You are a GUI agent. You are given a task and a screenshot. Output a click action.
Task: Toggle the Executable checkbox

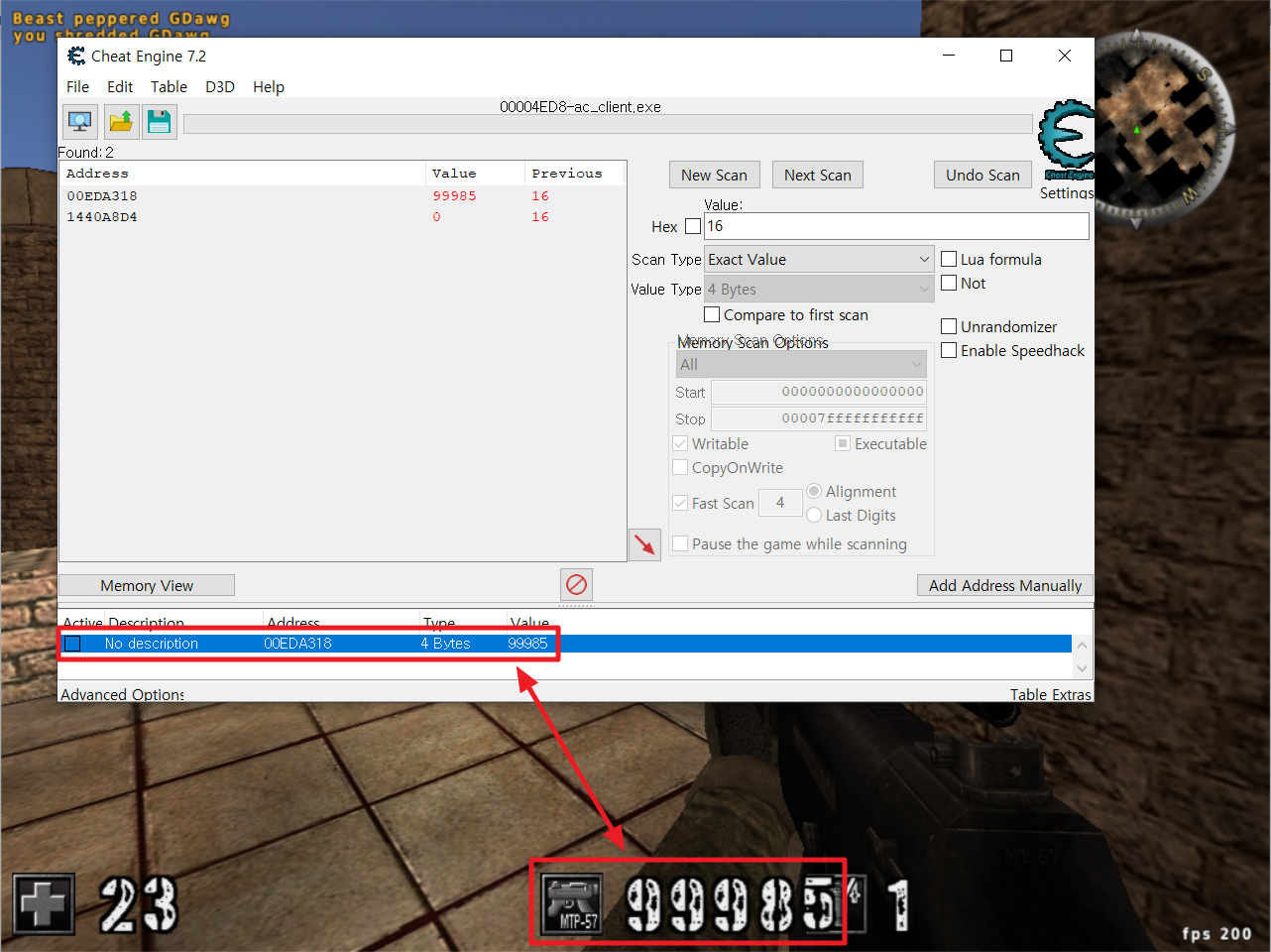click(x=843, y=443)
